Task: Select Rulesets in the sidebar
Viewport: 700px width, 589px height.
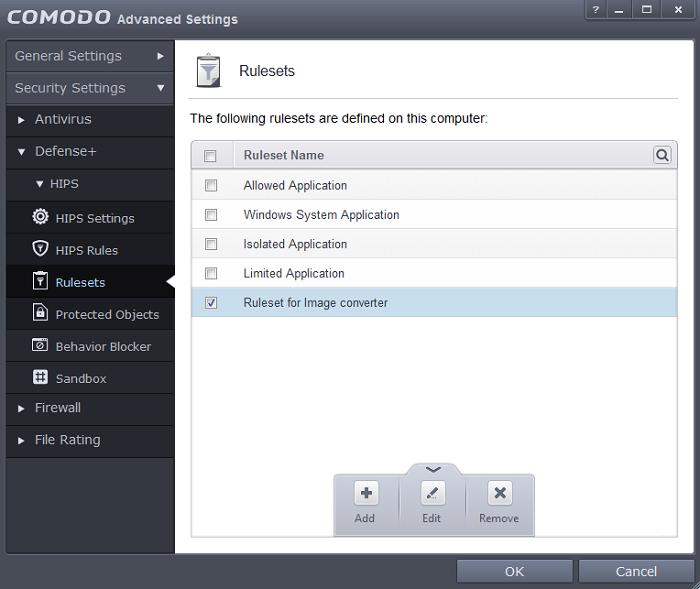Action: point(90,282)
